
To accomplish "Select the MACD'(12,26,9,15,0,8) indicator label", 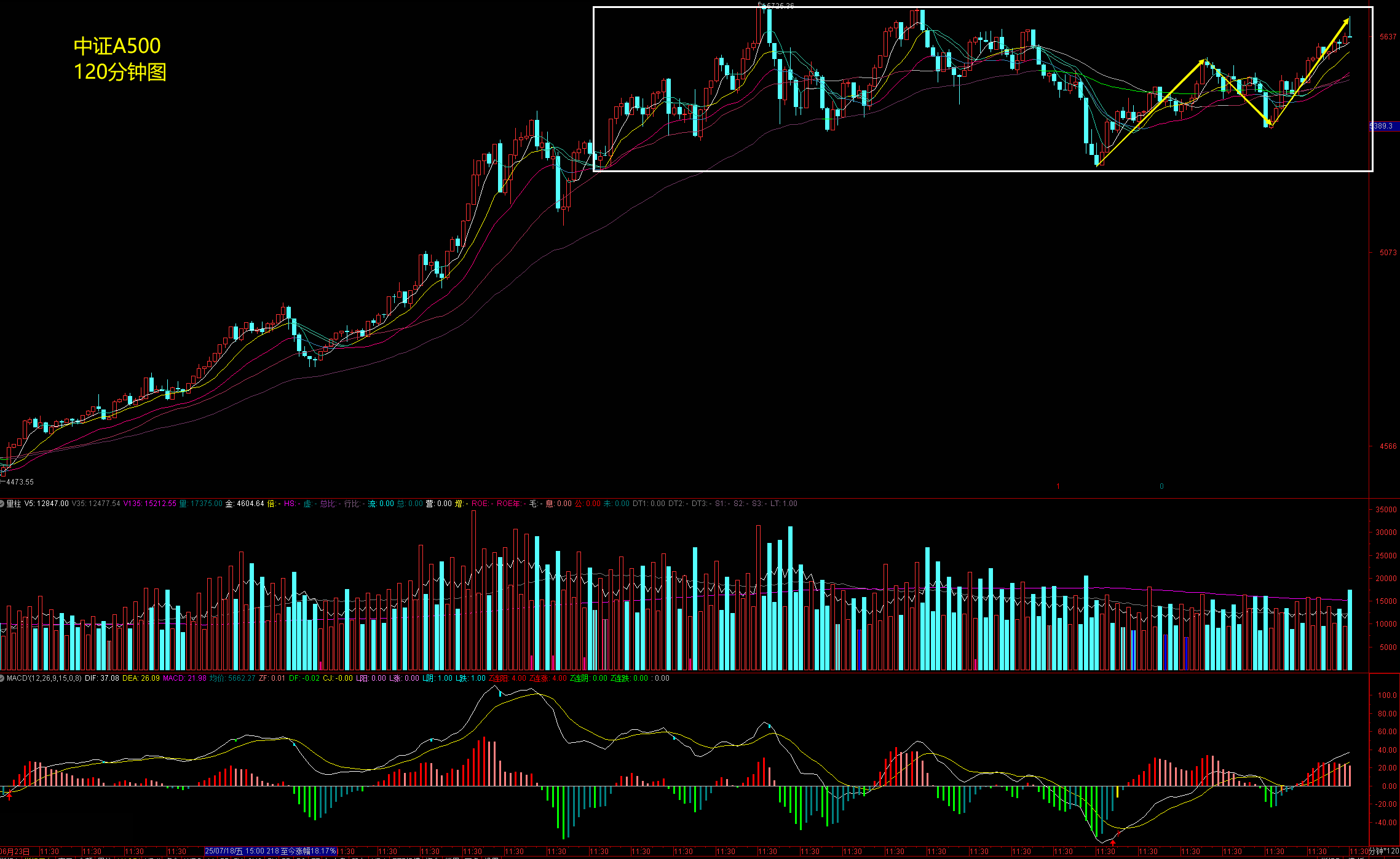I will click(x=44, y=678).
